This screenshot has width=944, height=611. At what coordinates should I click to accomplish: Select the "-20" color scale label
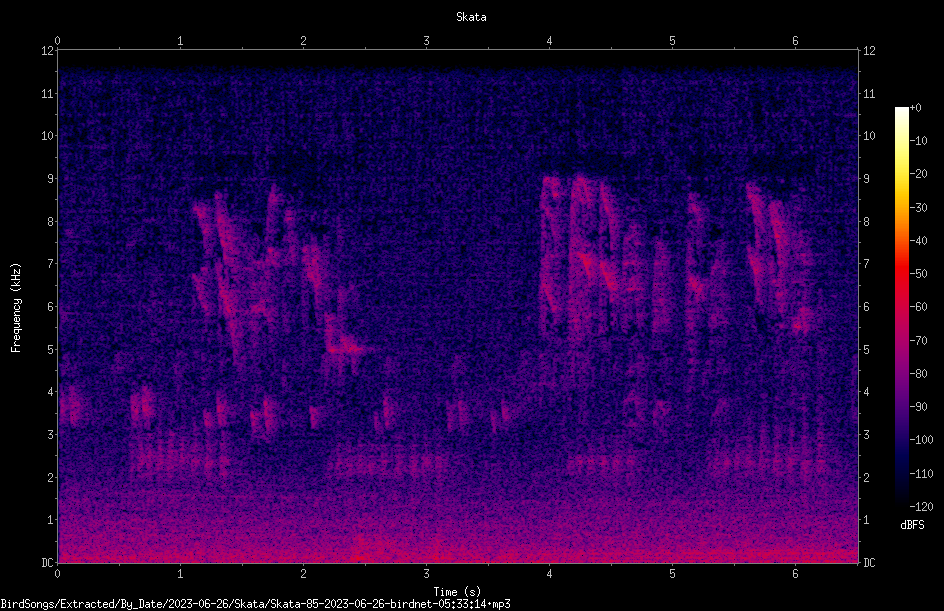tap(918, 174)
